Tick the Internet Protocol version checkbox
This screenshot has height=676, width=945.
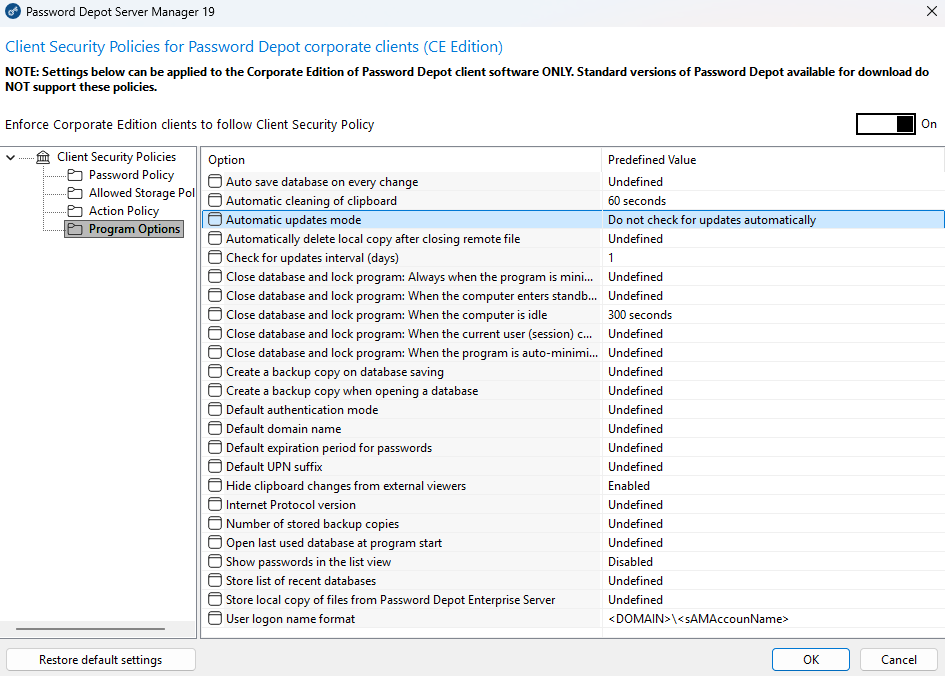[x=215, y=505]
